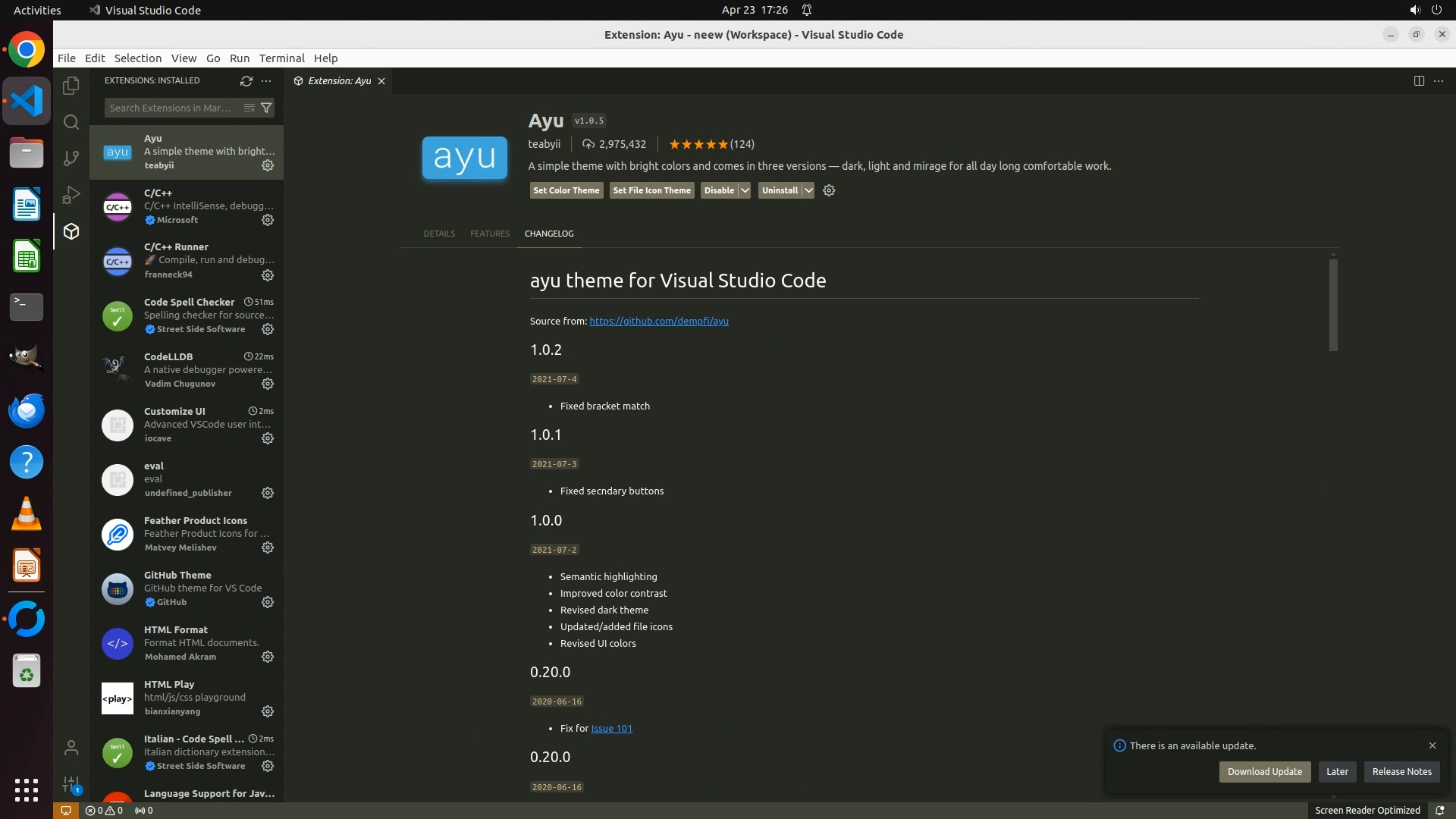
Task: Open extensions views and more actions menu
Action: (266, 80)
